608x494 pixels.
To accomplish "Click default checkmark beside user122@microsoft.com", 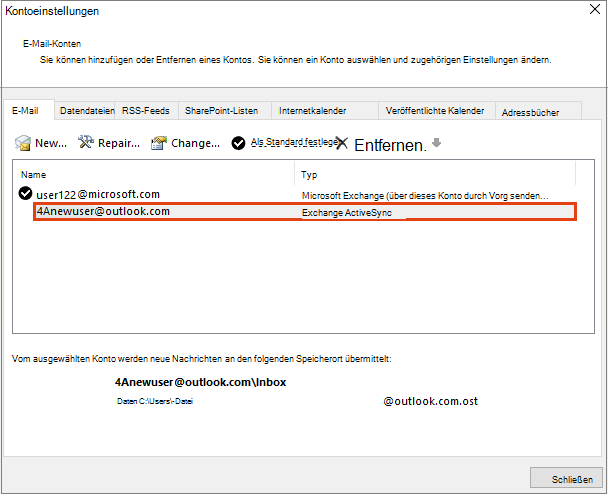I will click(25, 193).
